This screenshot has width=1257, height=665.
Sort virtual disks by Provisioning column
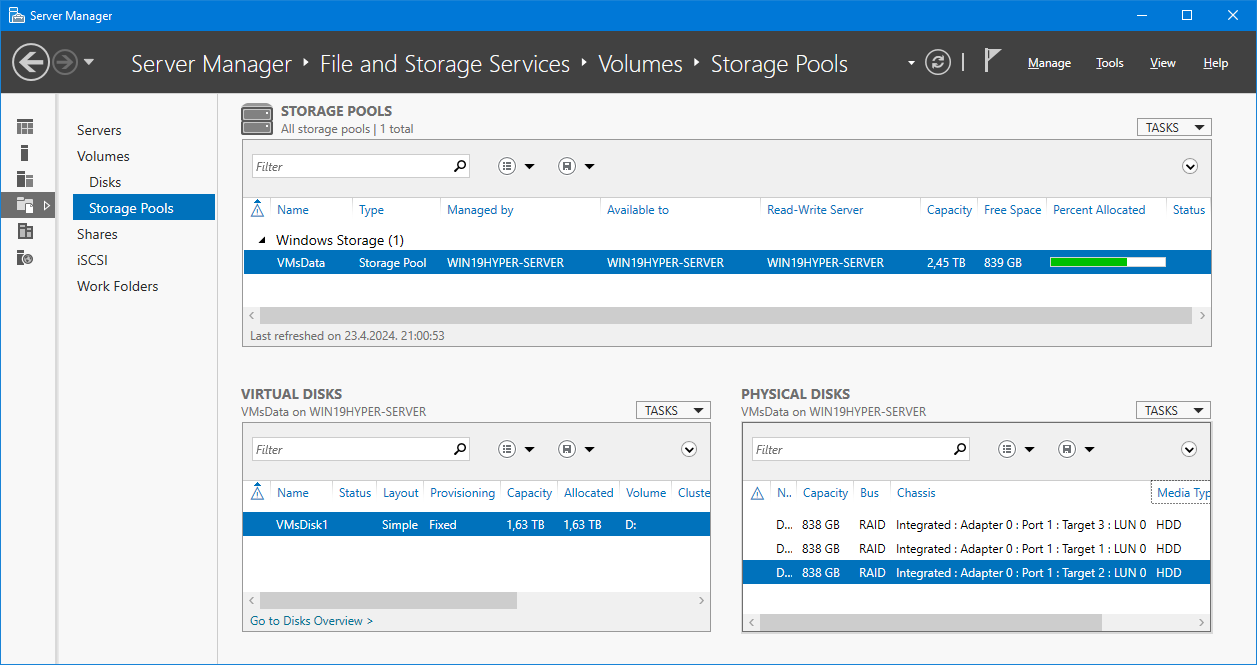(462, 493)
